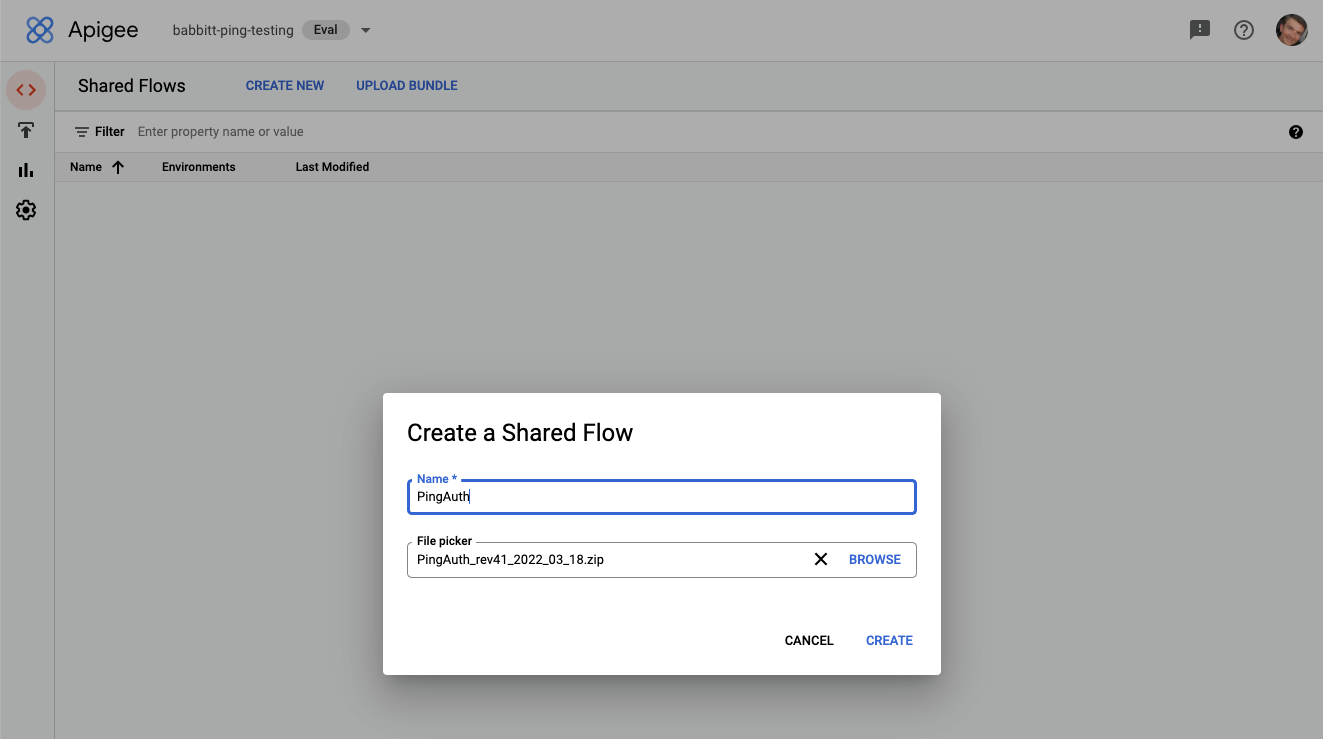Expand the babbitt-ping-testing organization dropdown
Viewport: 1323px width, 739px height.
(x=365, y=30)
